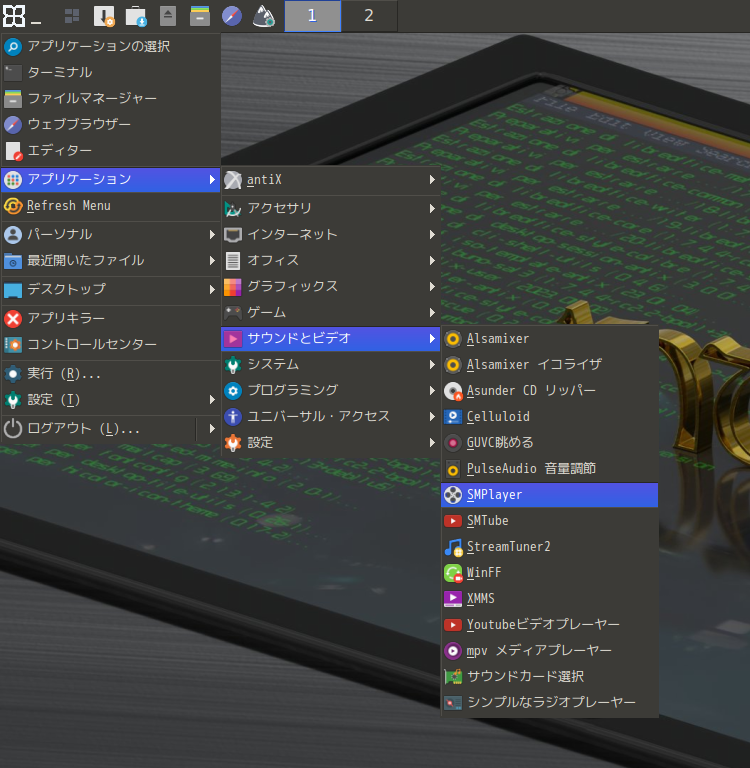Click the SMTube red play icon

point(453,521)
